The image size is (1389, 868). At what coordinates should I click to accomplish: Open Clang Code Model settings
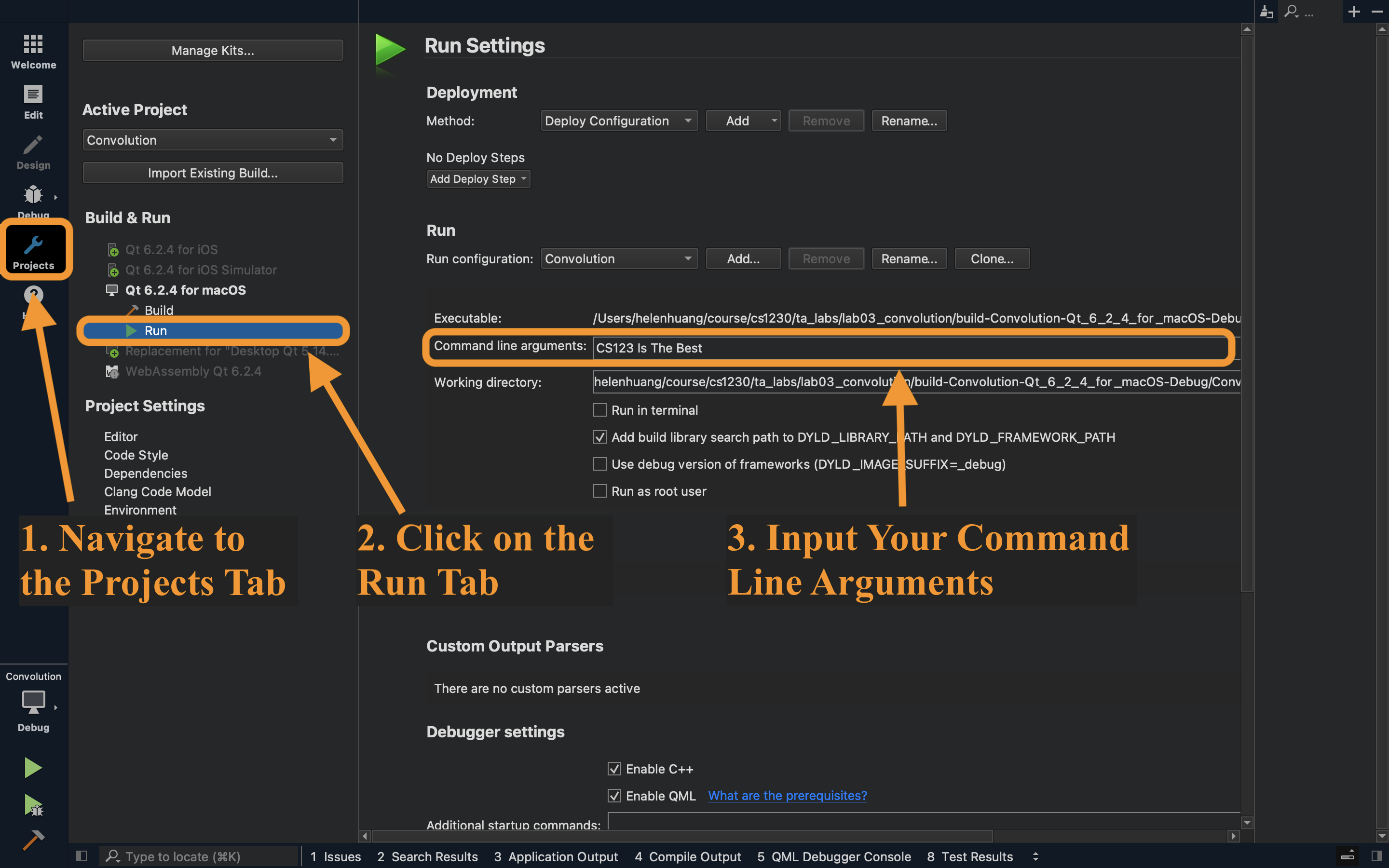[x=158, y=492]
